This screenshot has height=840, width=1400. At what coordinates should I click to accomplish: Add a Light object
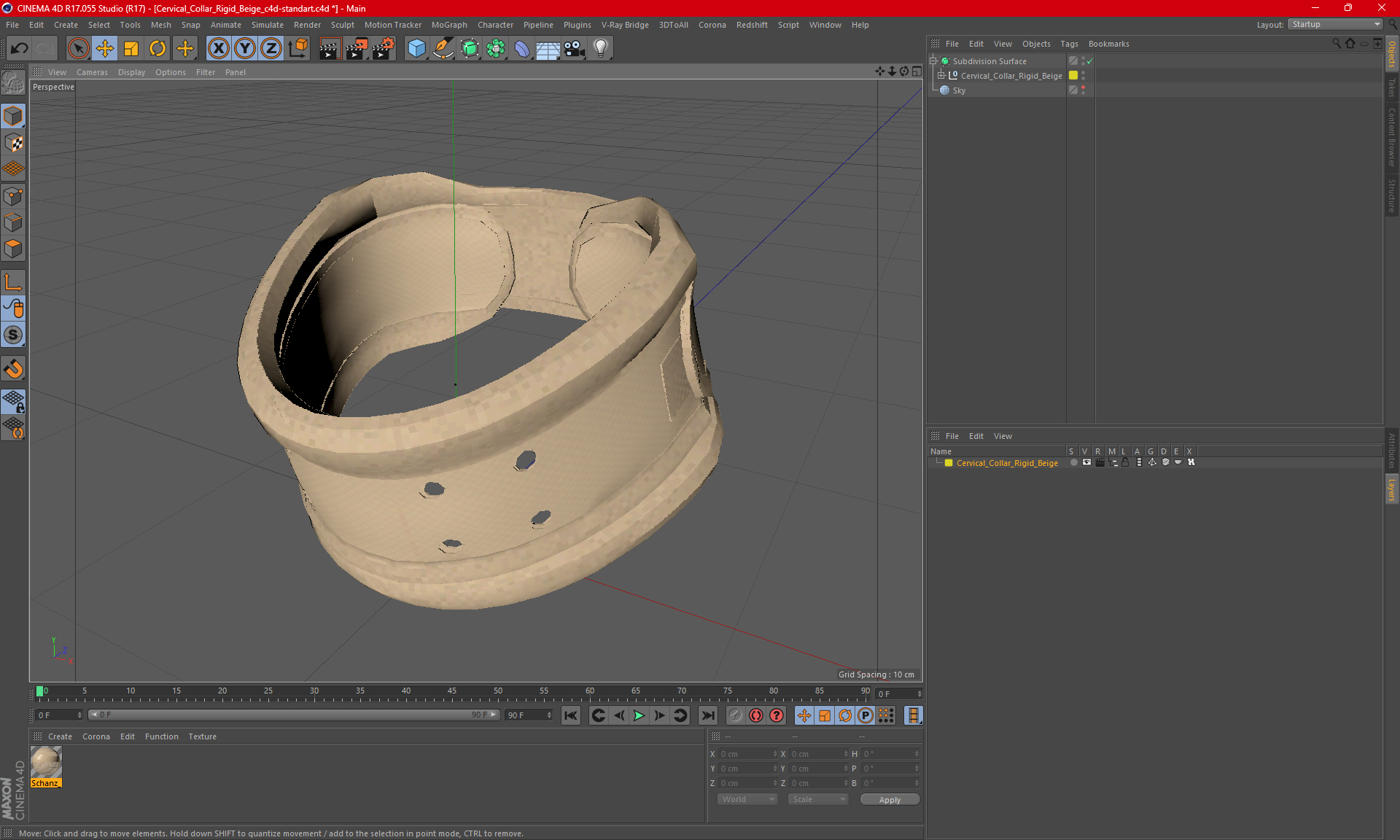(601, 48)
